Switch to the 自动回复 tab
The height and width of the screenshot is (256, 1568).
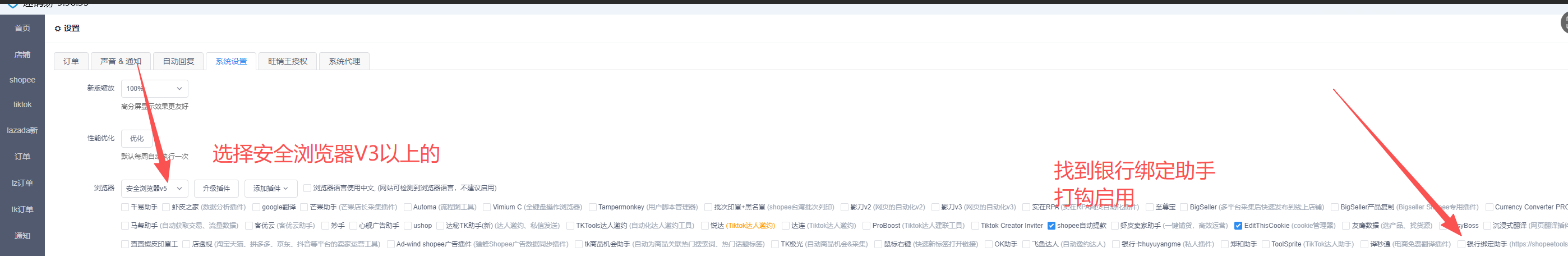(x=178, y=61)
